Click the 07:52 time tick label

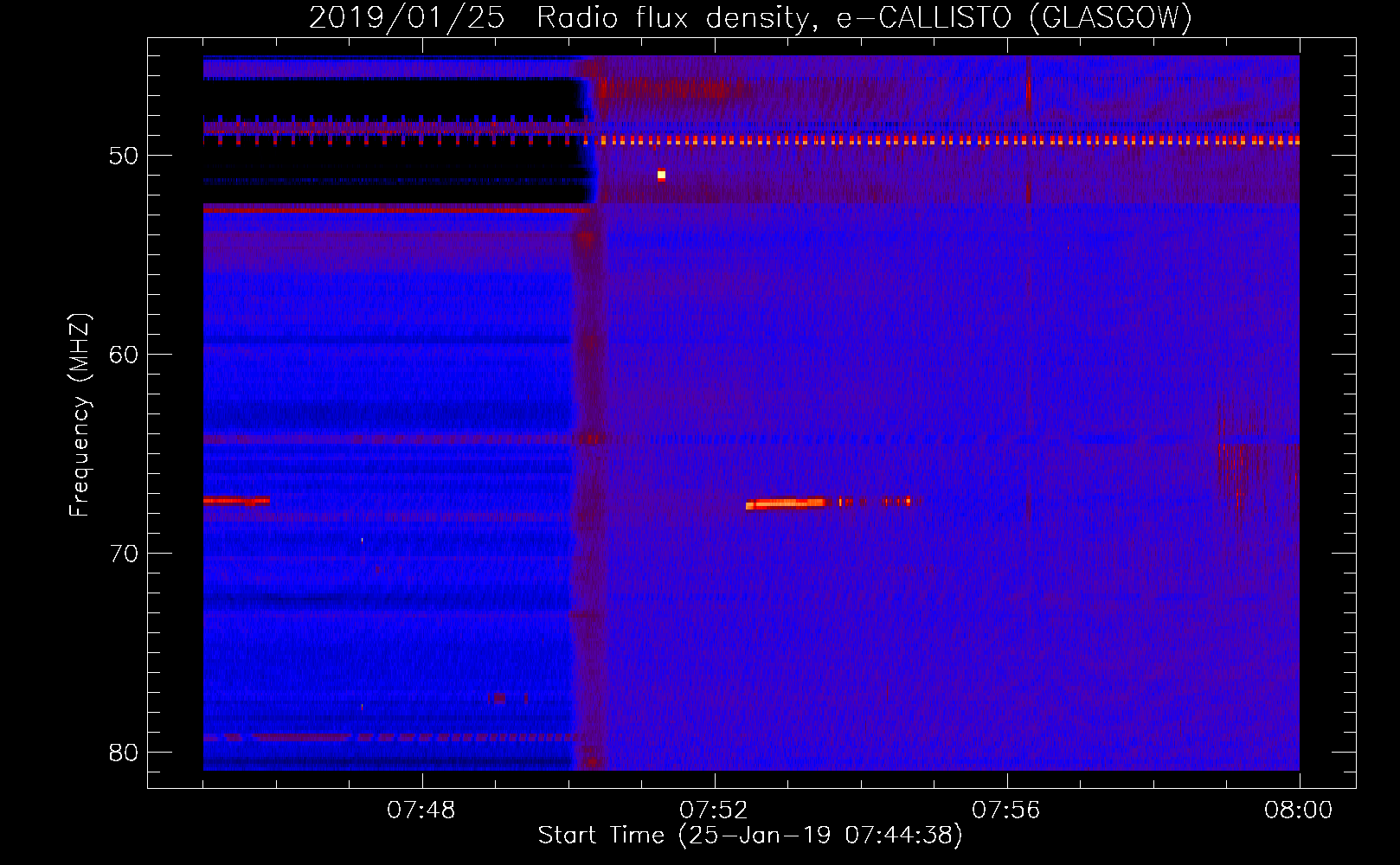point(714,811)
